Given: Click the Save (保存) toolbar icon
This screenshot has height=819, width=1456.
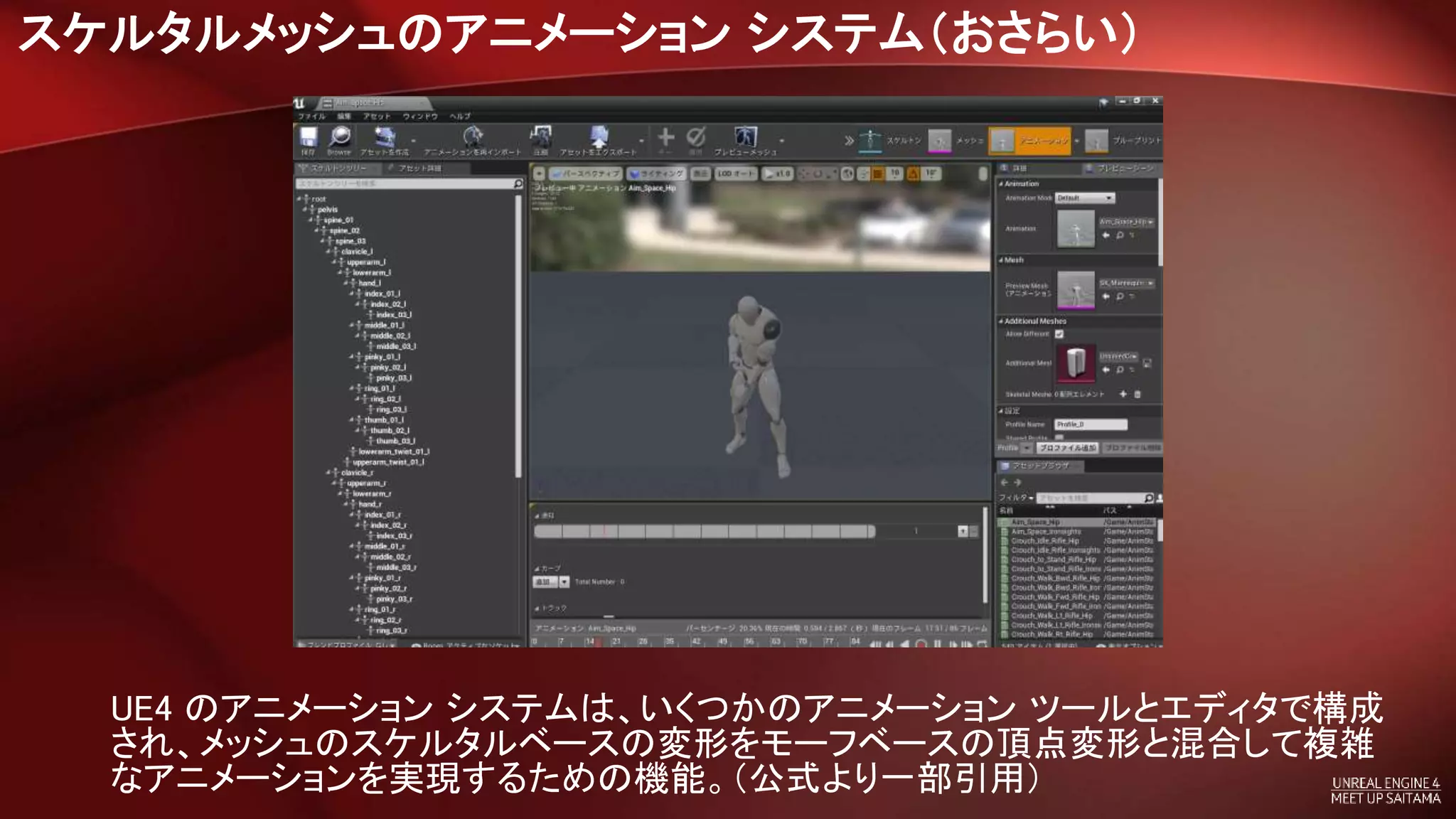Looking at the screenshot, I should (x=309, y=136).
